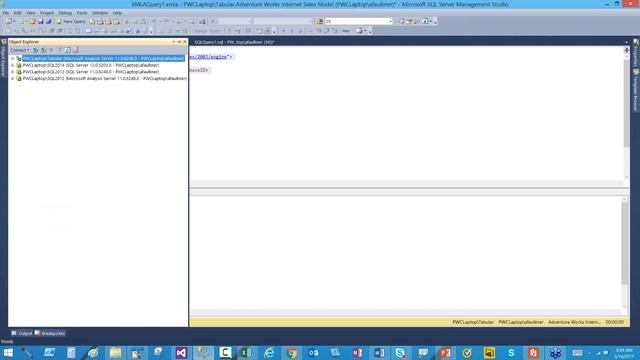Select PWCLaptop\SQL2012 Microsoft Analysis Server entry

104,78
